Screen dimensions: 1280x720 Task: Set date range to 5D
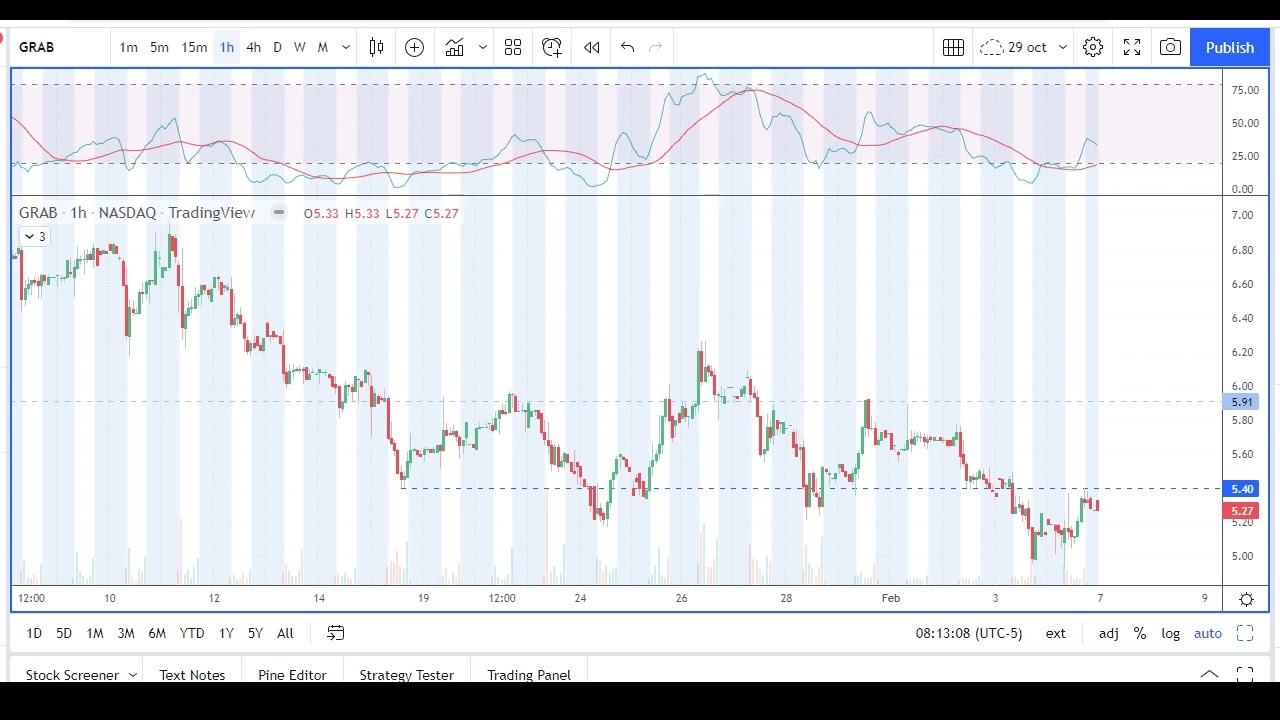click(64, 633)
